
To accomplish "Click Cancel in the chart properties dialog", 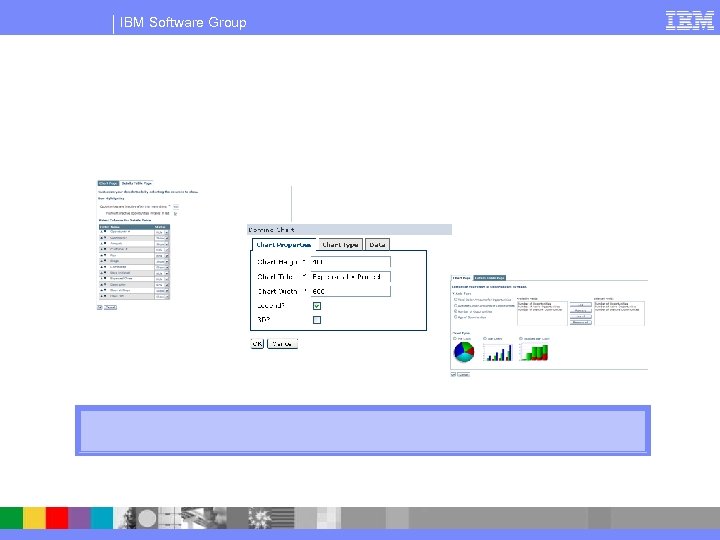I will pyautogui.click(x=282, y=344).
